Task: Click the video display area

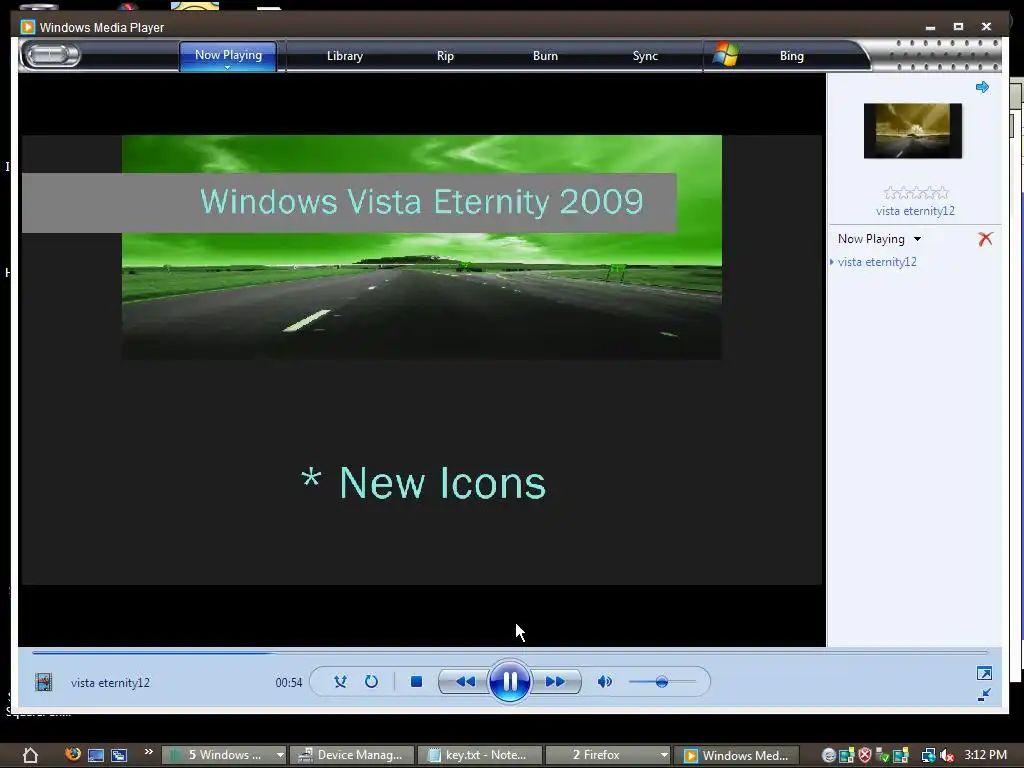Action: click(x=422, y=360)
